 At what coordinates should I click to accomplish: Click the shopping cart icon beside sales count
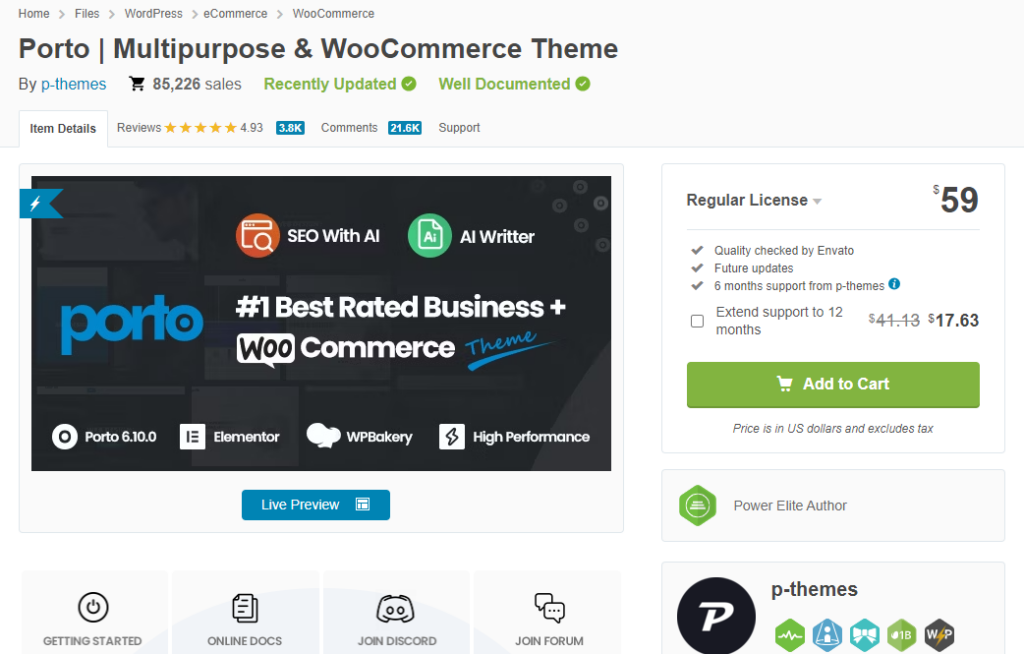pyautogui.click(x=137, y=84)
